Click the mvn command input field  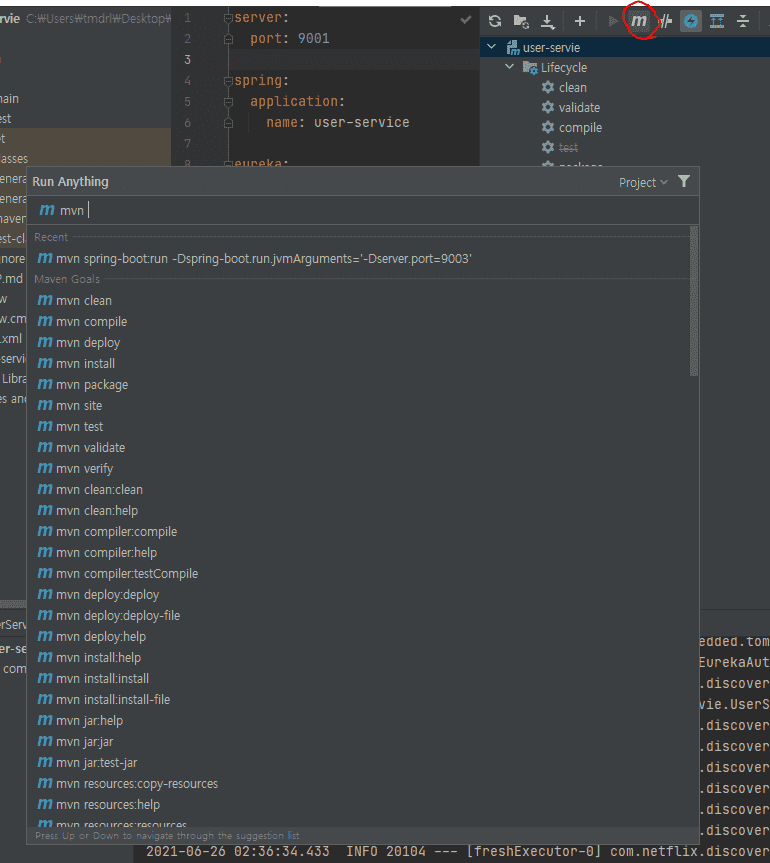coord(360,210)
